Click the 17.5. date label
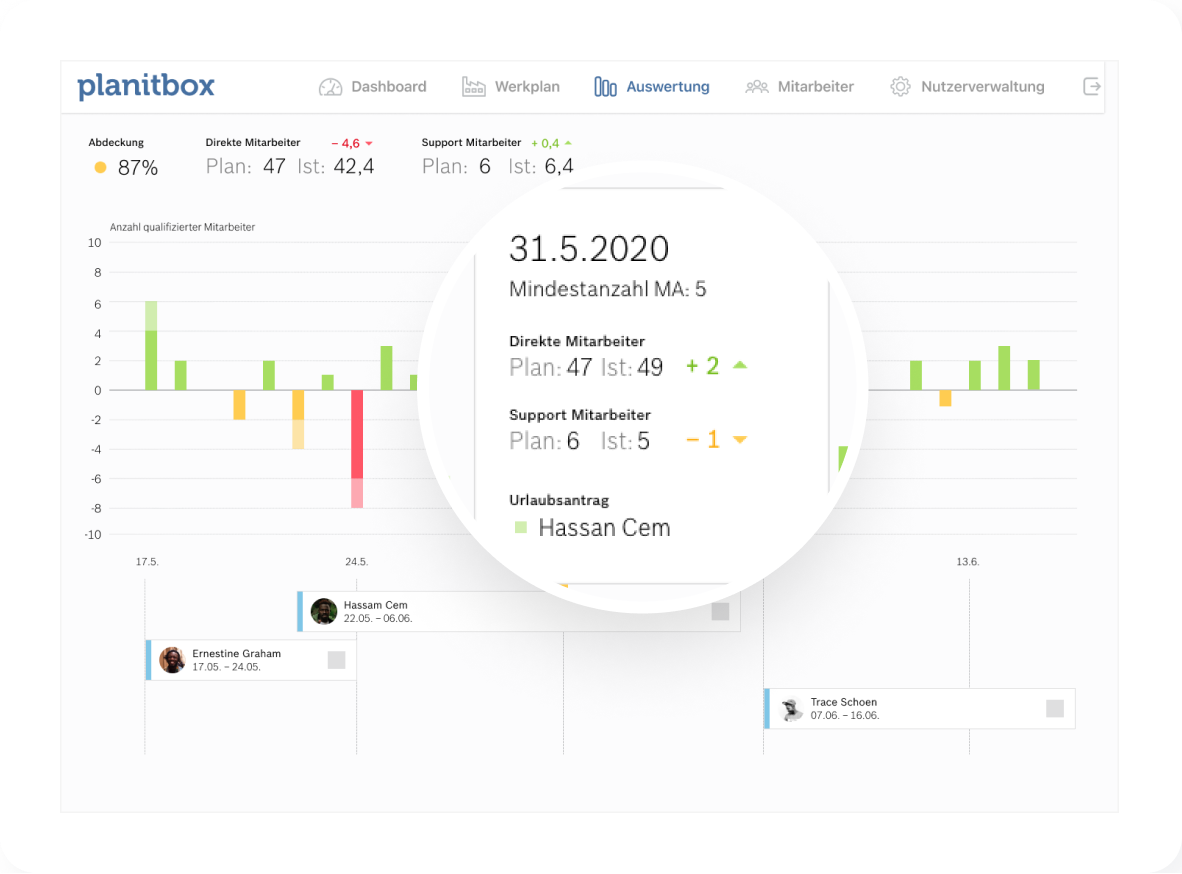 click(x=147, y=562)
